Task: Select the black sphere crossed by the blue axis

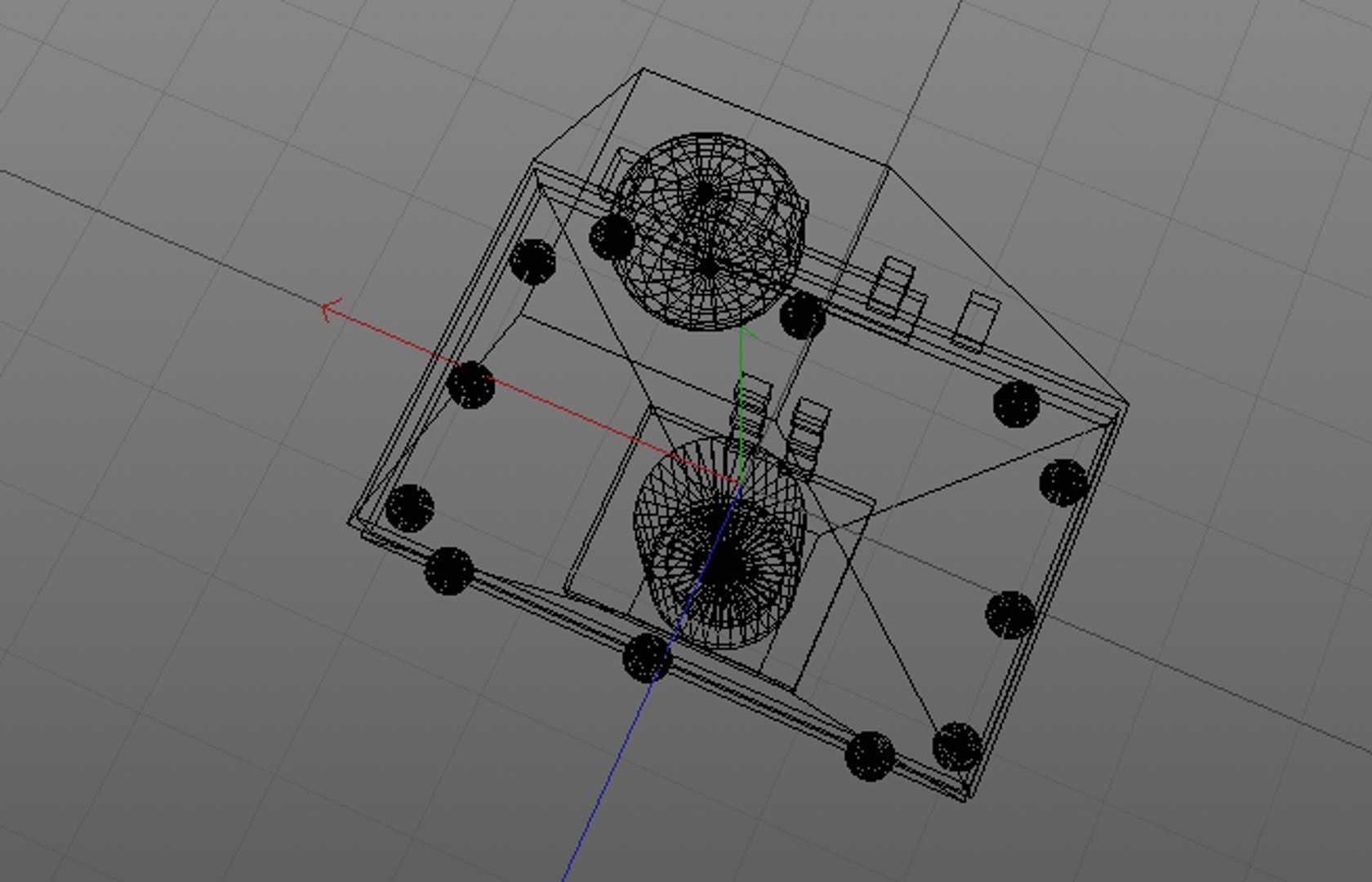Action: (x=648, y=658)
